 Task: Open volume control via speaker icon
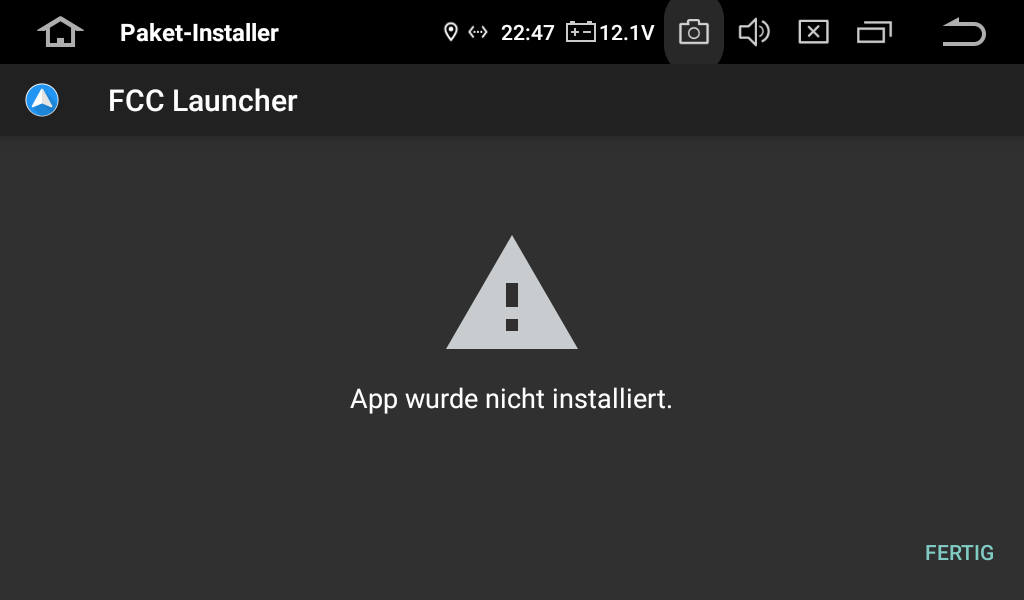pyautogui.click(x=754, y=32)
